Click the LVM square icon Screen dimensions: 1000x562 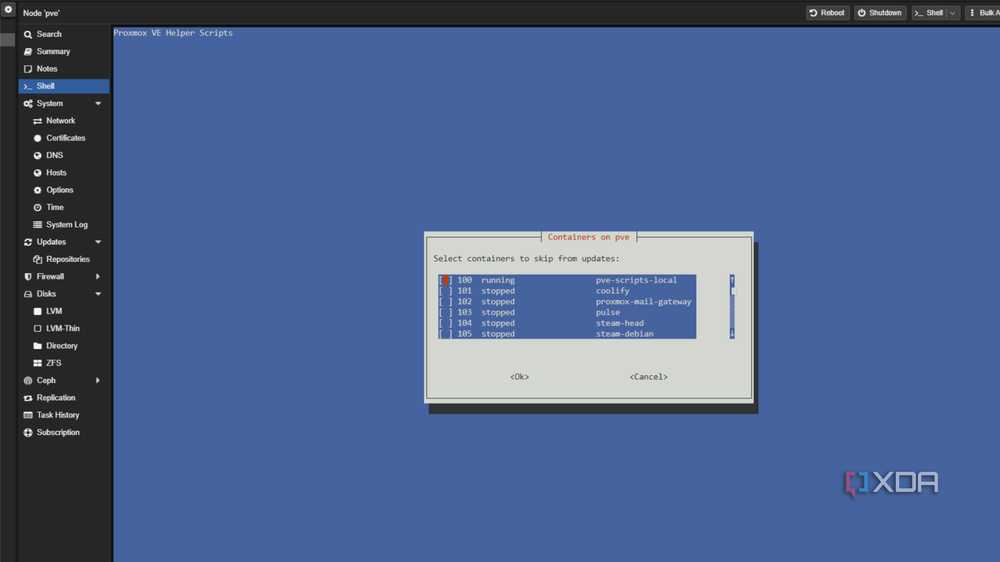pos(38,311)
